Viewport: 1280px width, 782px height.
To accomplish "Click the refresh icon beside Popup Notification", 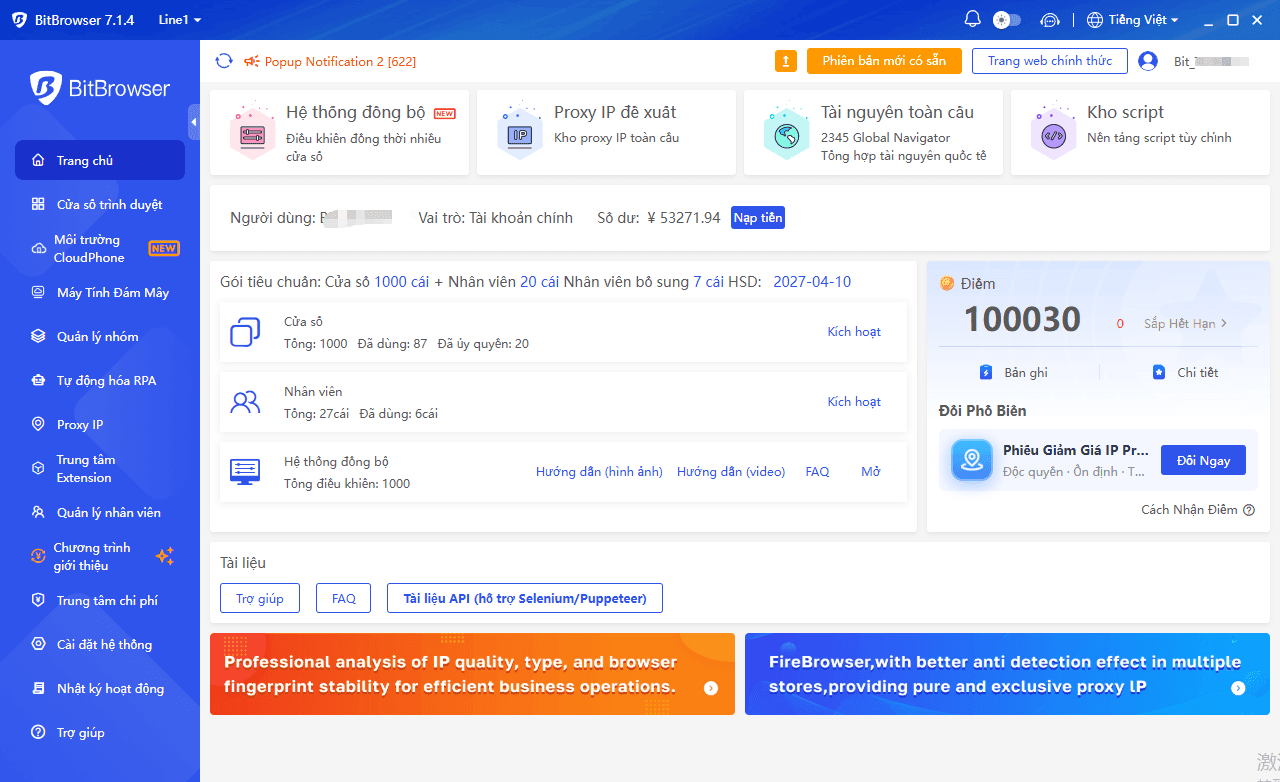I will tap(224, 61).
